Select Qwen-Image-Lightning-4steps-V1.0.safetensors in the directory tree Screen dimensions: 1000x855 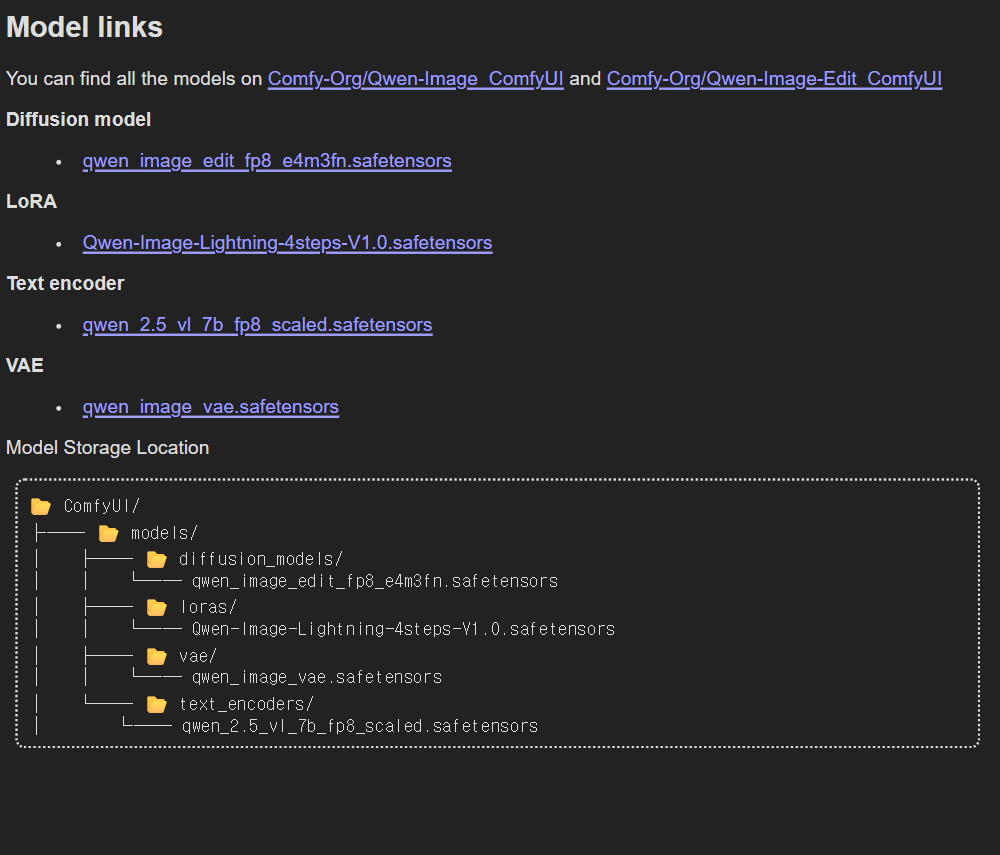[x=402, y=629]
